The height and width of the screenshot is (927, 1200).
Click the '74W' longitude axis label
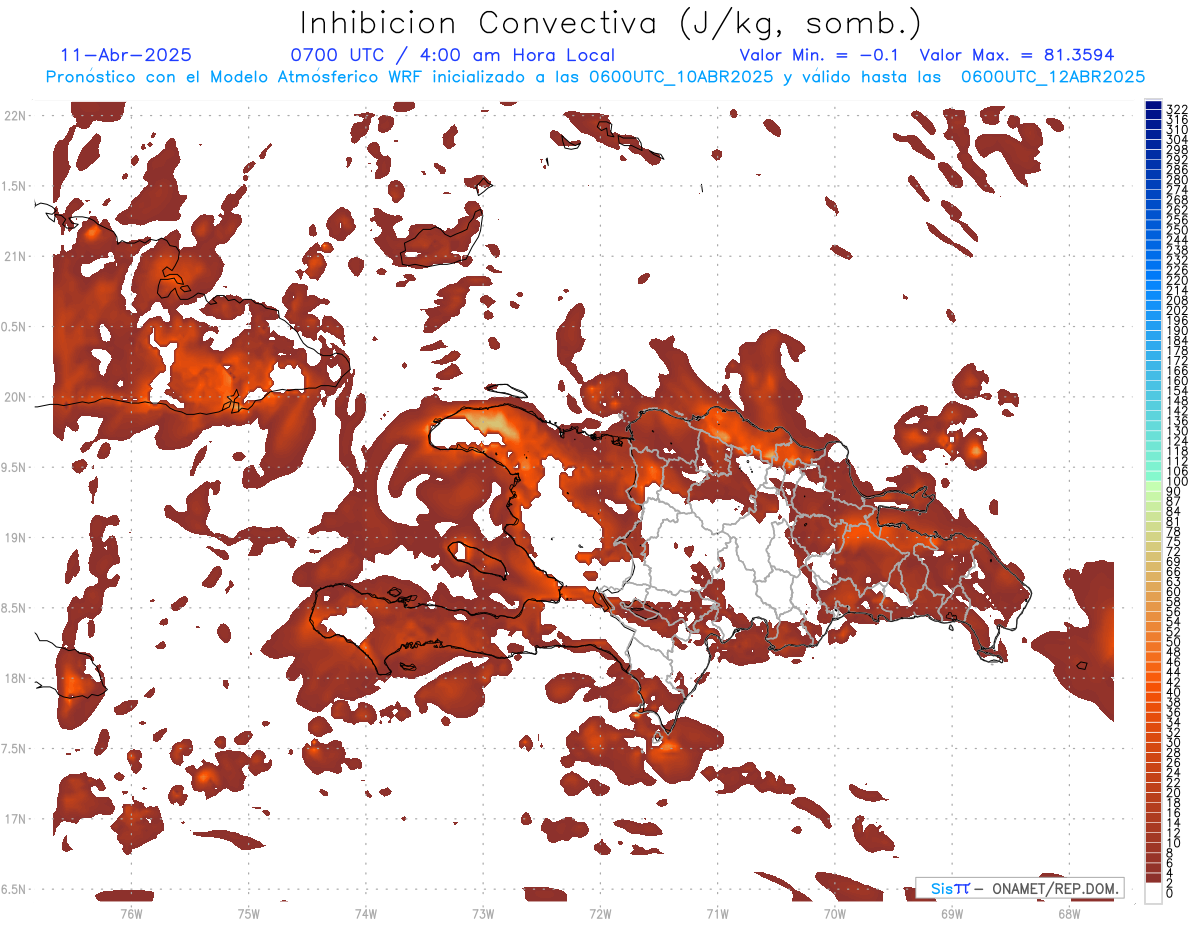pos(366,913)
